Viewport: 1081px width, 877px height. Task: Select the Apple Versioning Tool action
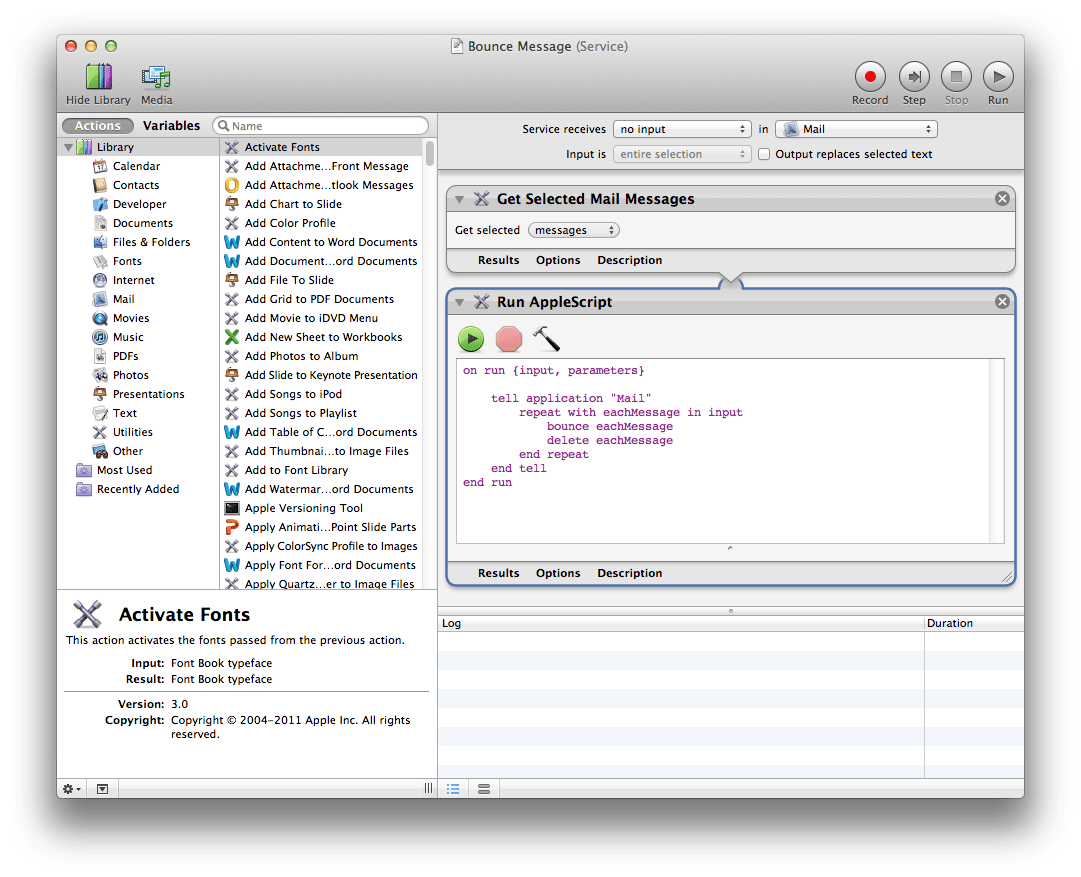click(x=322, y=508)
